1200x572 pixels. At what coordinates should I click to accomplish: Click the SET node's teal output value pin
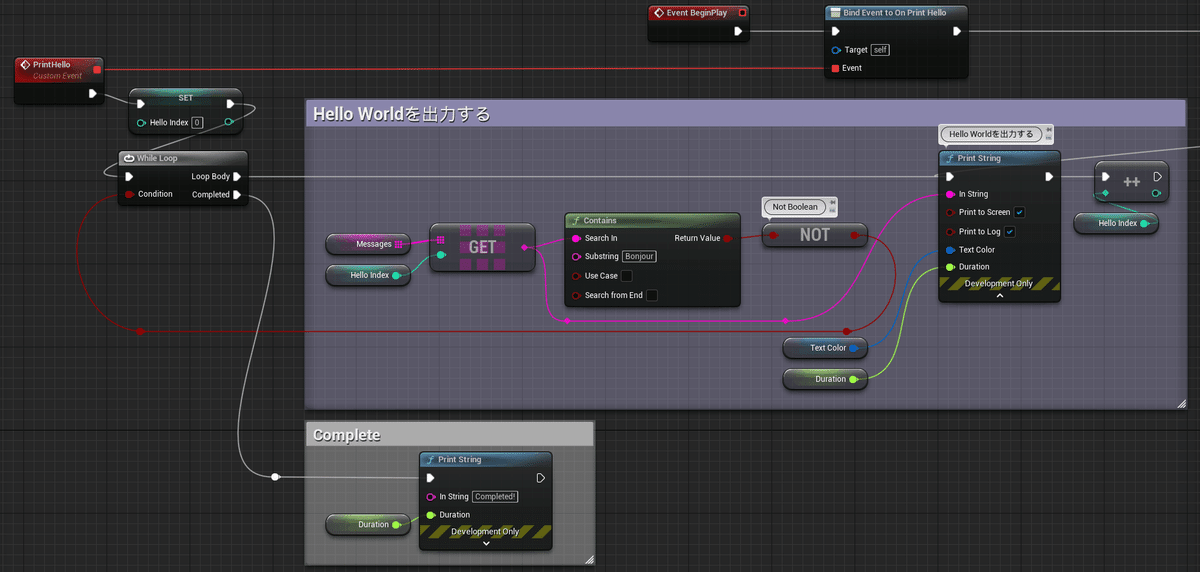point(229,122)
